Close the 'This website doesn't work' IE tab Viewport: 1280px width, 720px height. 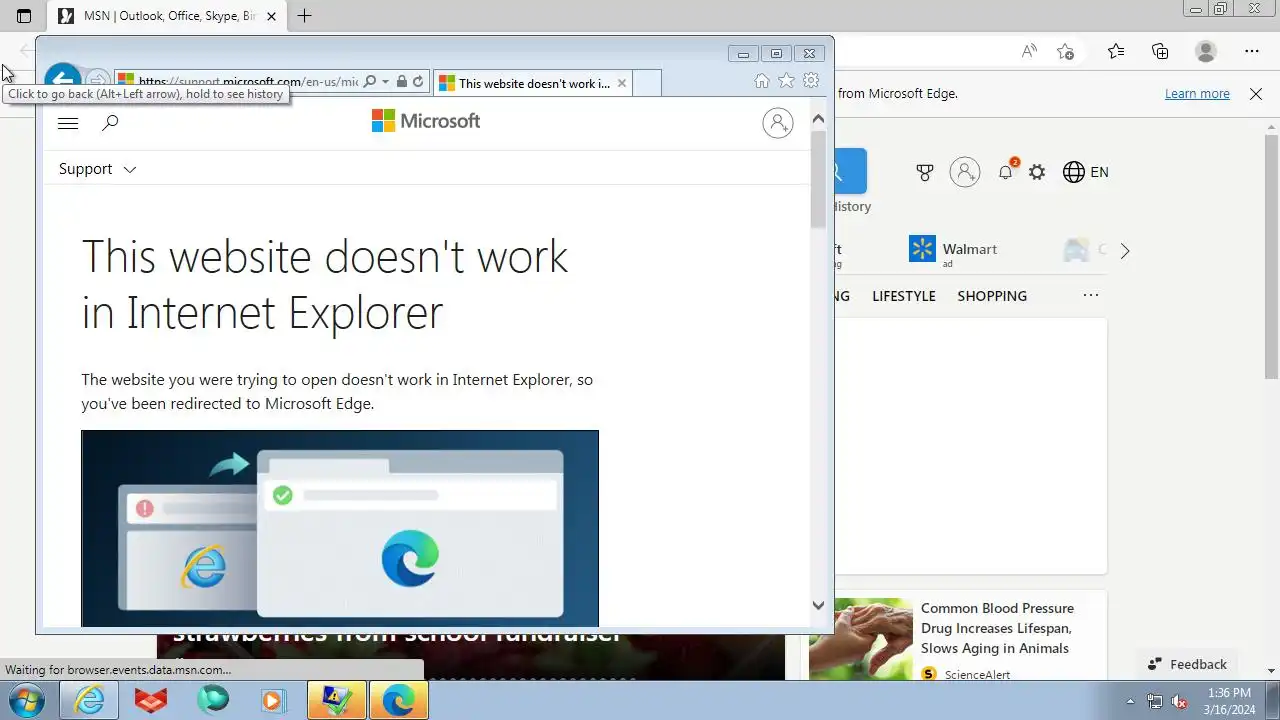(622, 83)
